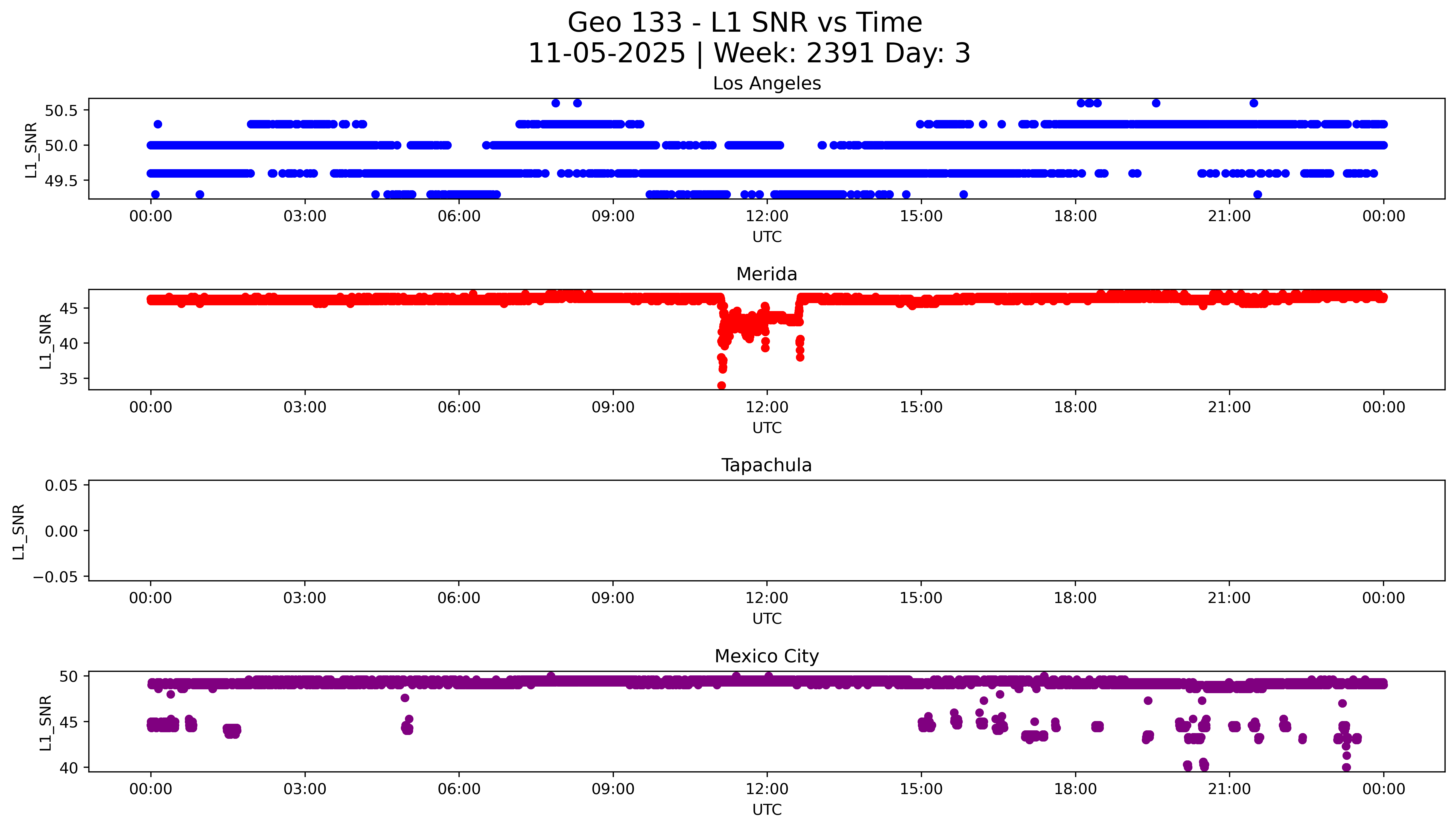This screenshot has height=829, width=1456.
Task: Click the 50.5 tick label on Los Angeles plot
Action: (x=61, y=110)
